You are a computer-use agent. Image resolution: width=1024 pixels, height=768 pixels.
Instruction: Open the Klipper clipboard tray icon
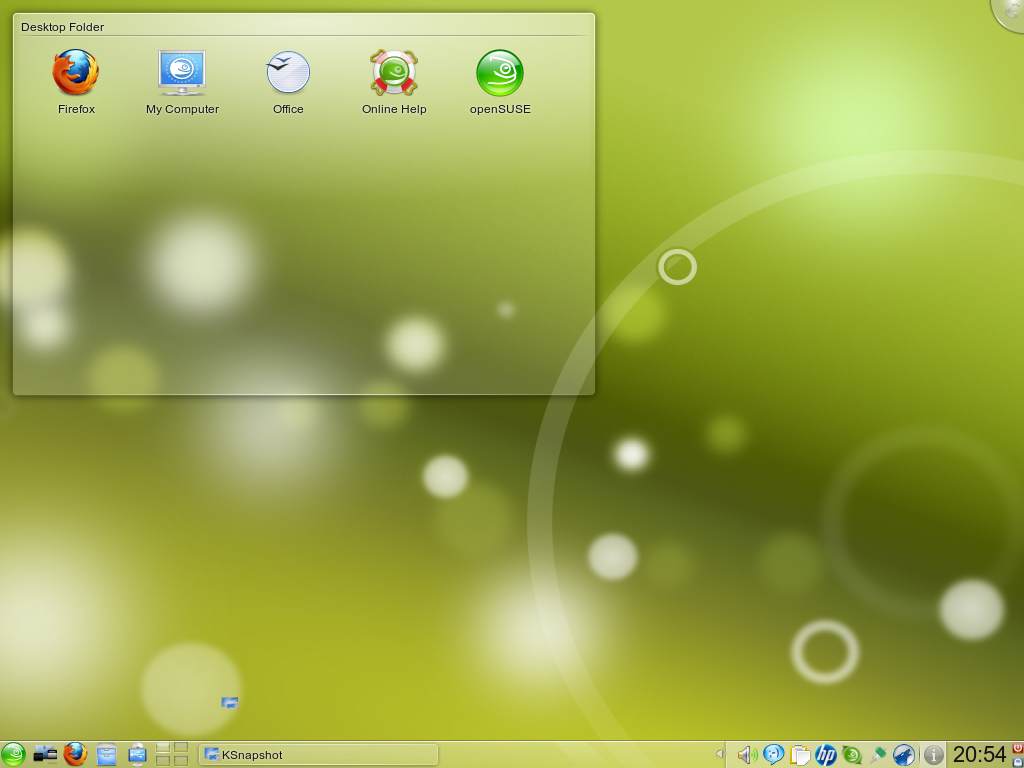(x=799, y=755)
